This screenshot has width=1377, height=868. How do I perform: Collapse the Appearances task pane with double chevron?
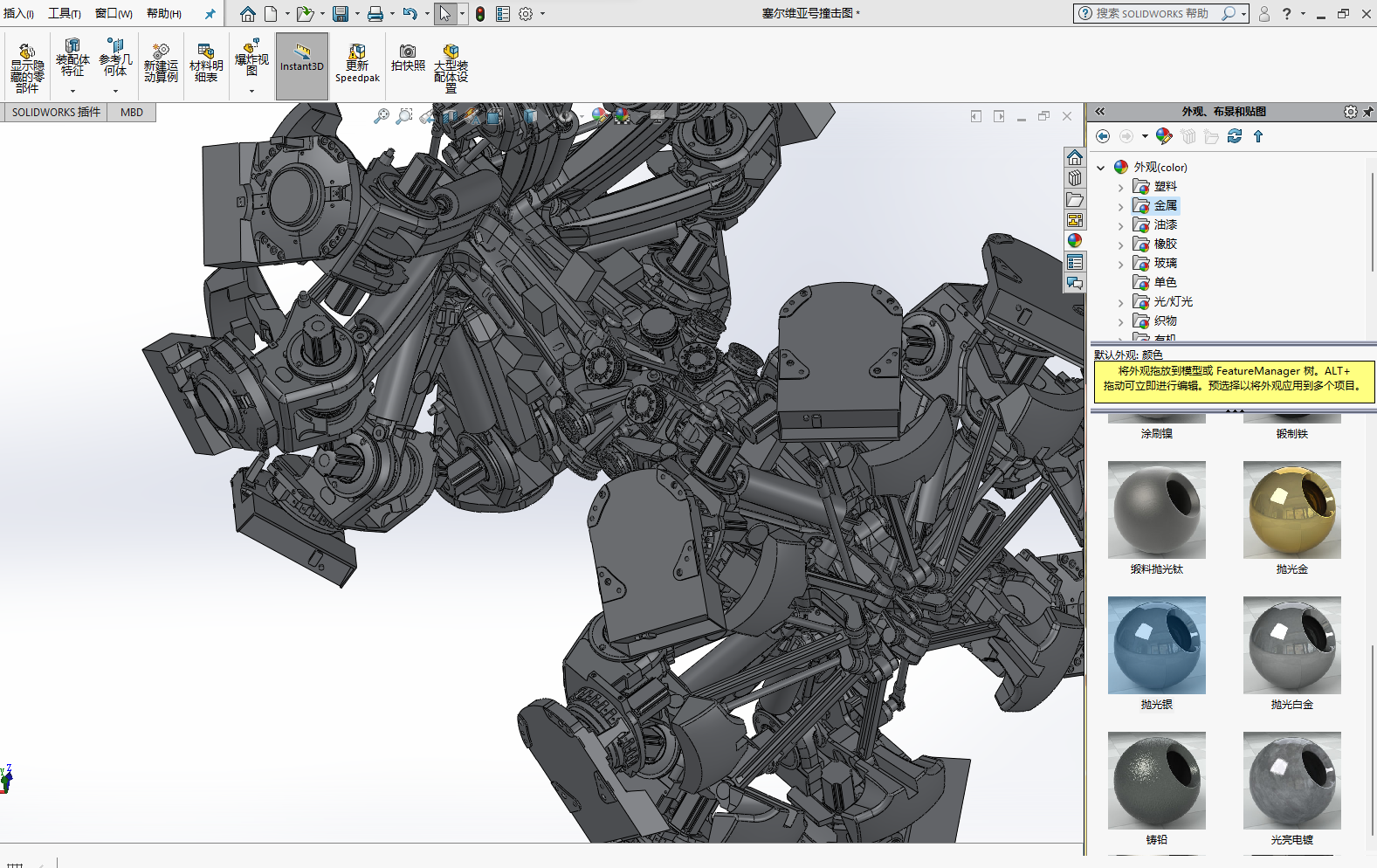(x=1100, y=112)
